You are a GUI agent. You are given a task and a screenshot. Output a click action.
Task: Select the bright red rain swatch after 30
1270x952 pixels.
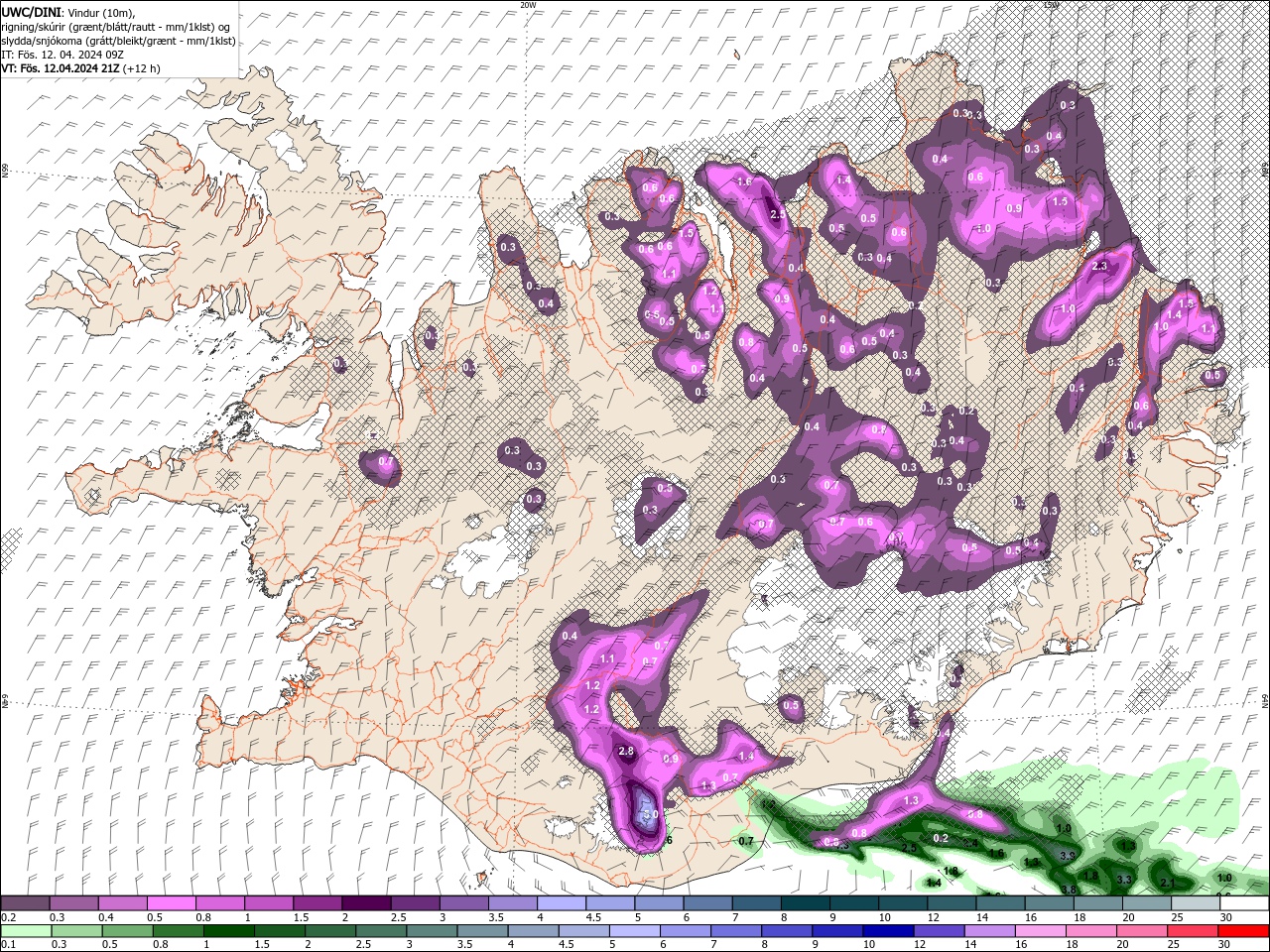tap(1242, 931)
